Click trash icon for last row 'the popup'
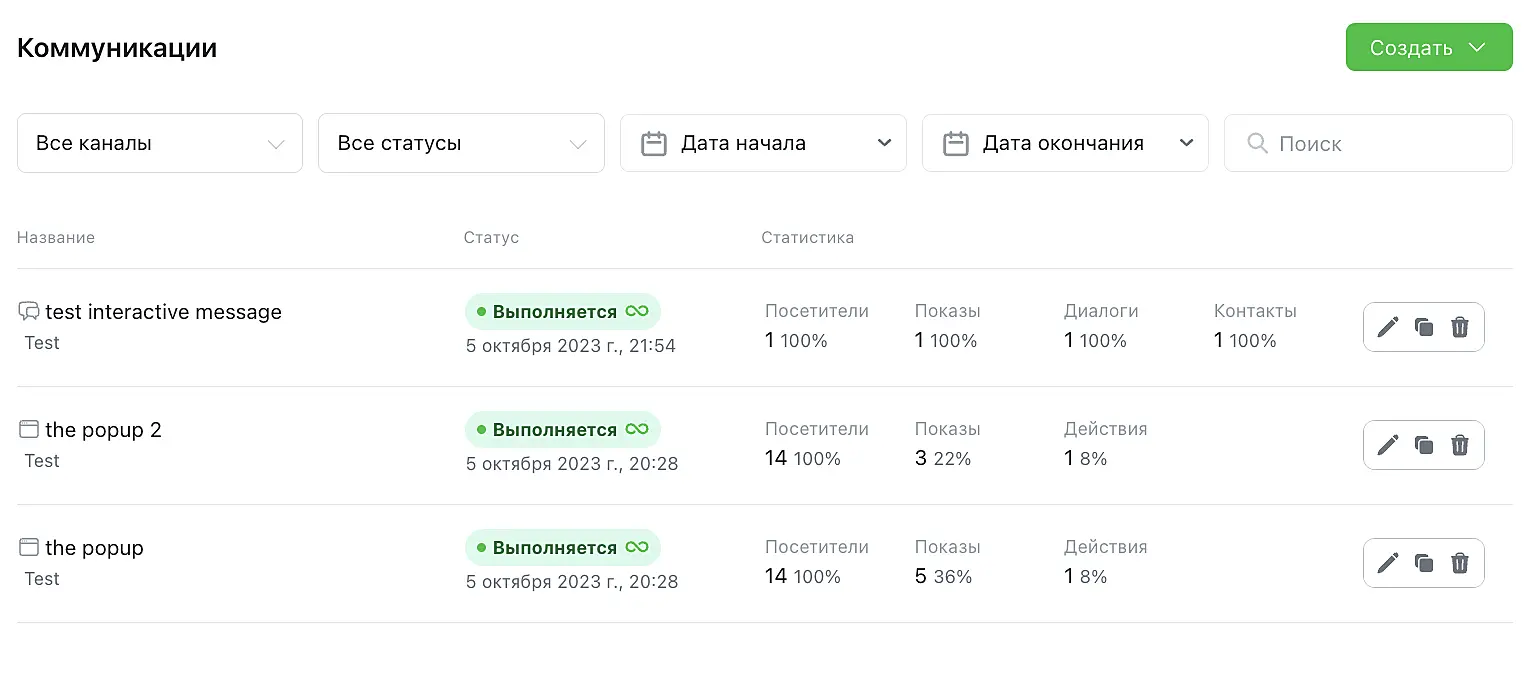The height and width of the screenshot is (682, 1532). click(x=1460, y=563)
